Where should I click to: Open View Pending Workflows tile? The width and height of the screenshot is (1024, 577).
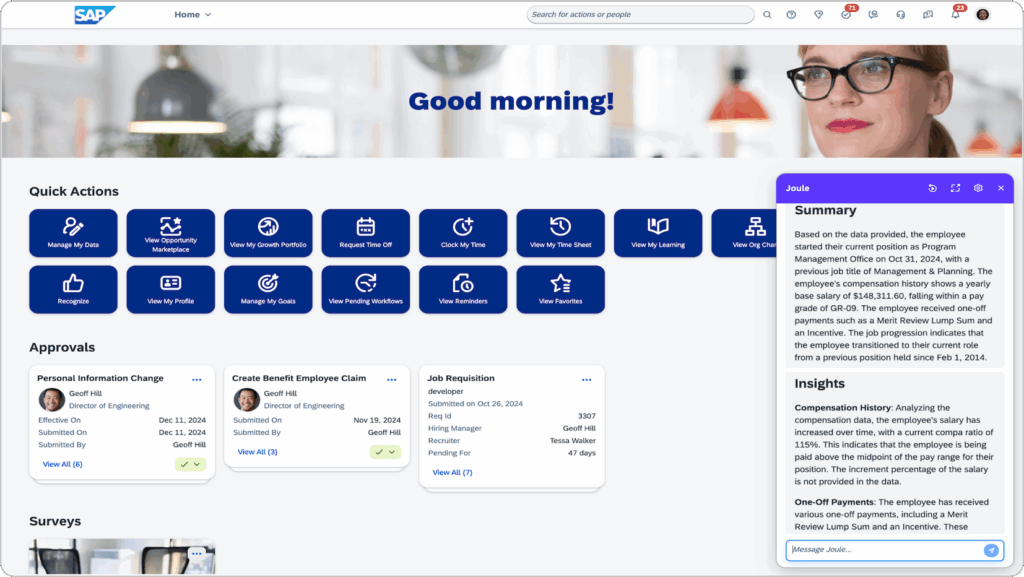[x=366, y=289]
